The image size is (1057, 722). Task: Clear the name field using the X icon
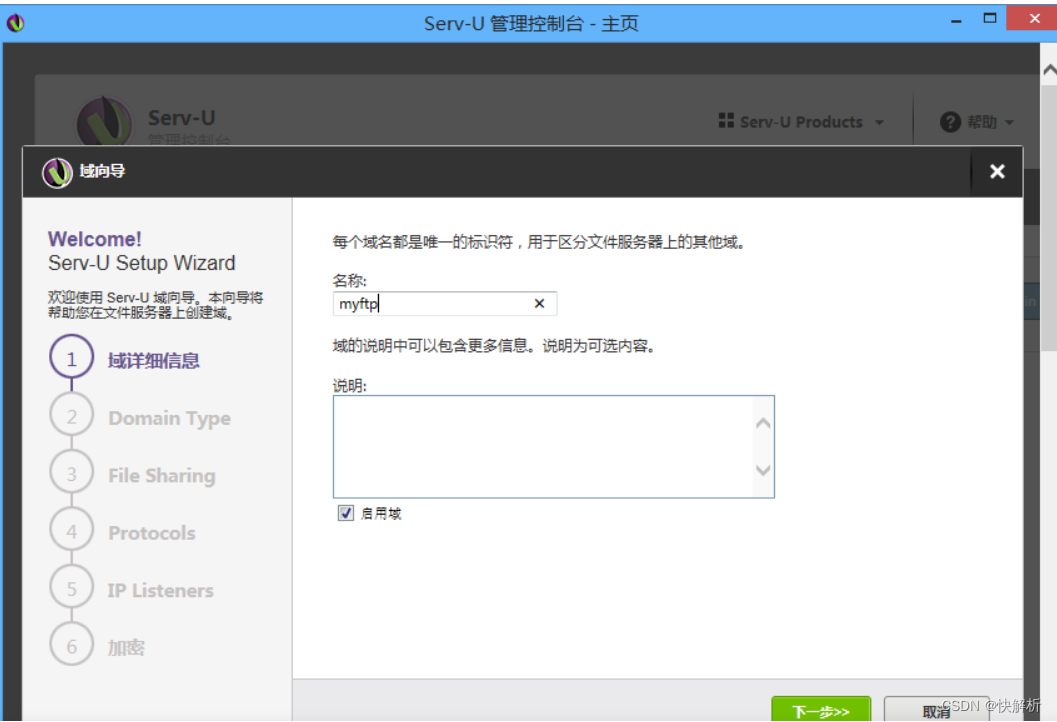click(538, 303)
